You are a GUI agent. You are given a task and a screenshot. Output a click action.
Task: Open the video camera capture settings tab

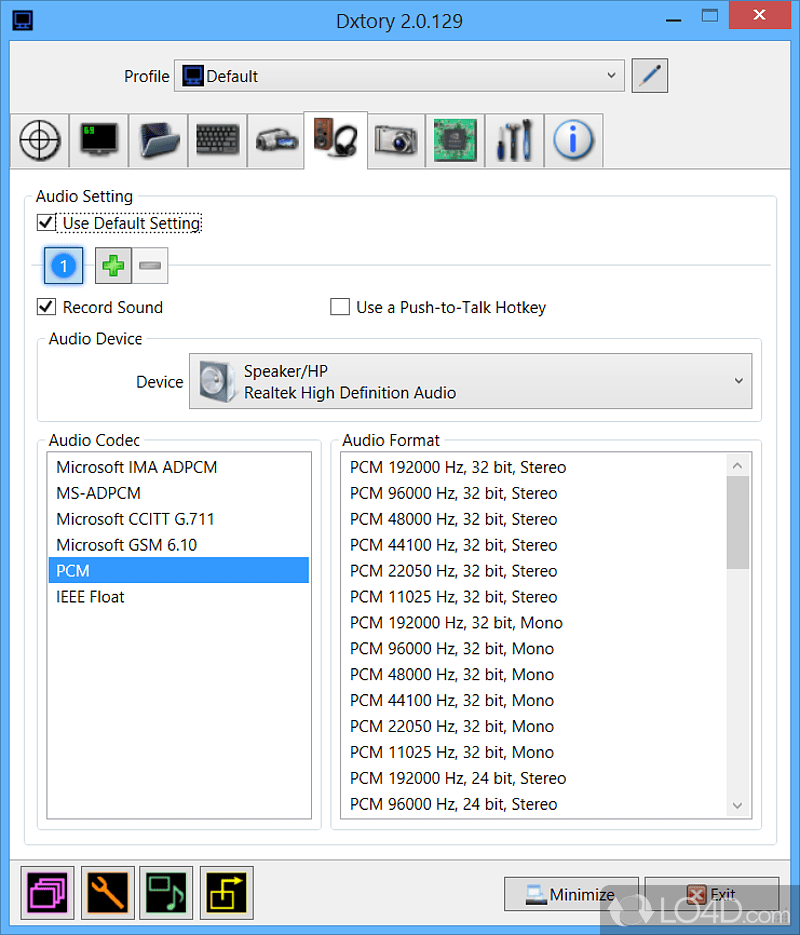click(x=276, y=140)
